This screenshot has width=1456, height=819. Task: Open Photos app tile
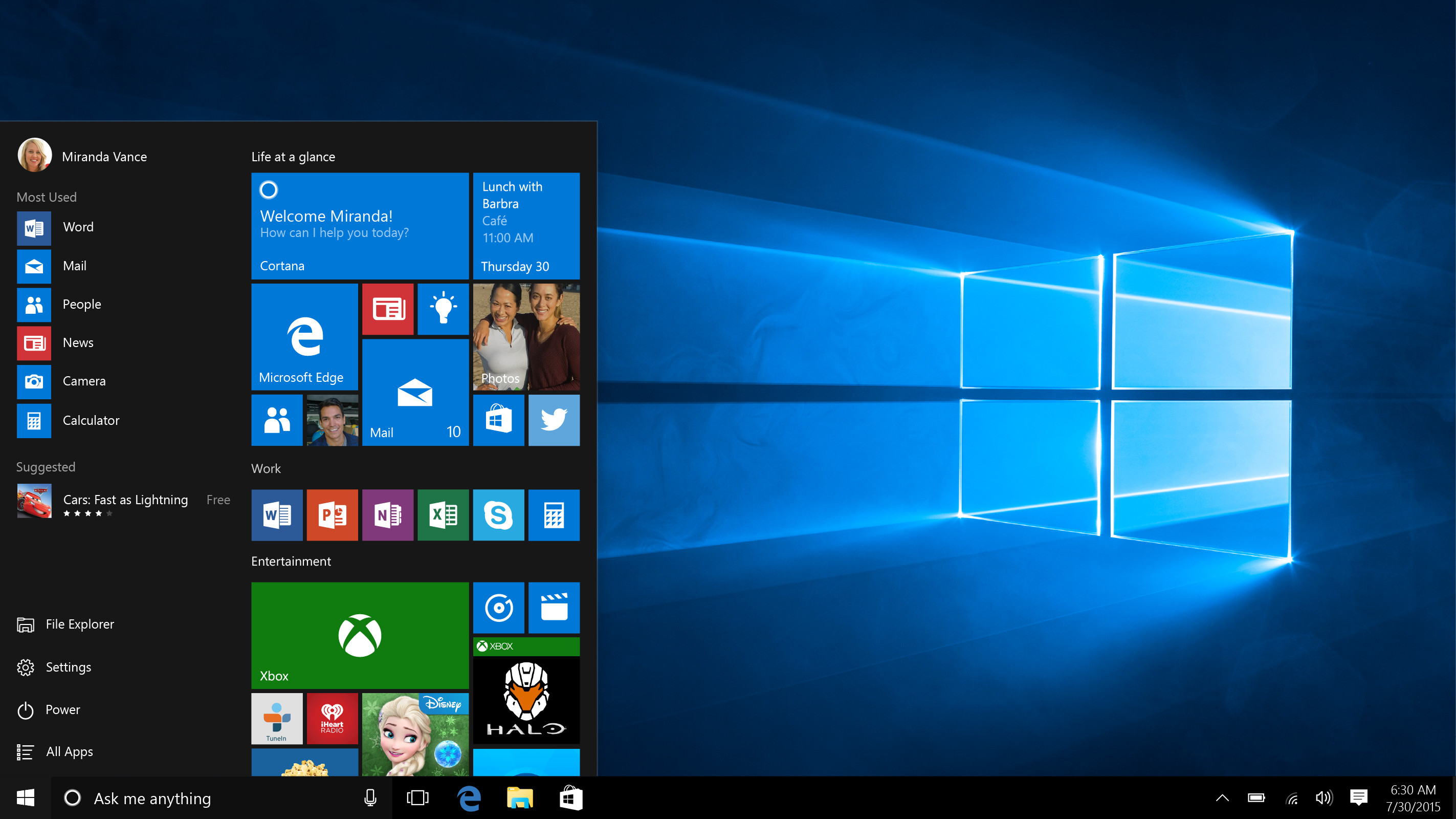pyautogui.click(x=525, y=336)
